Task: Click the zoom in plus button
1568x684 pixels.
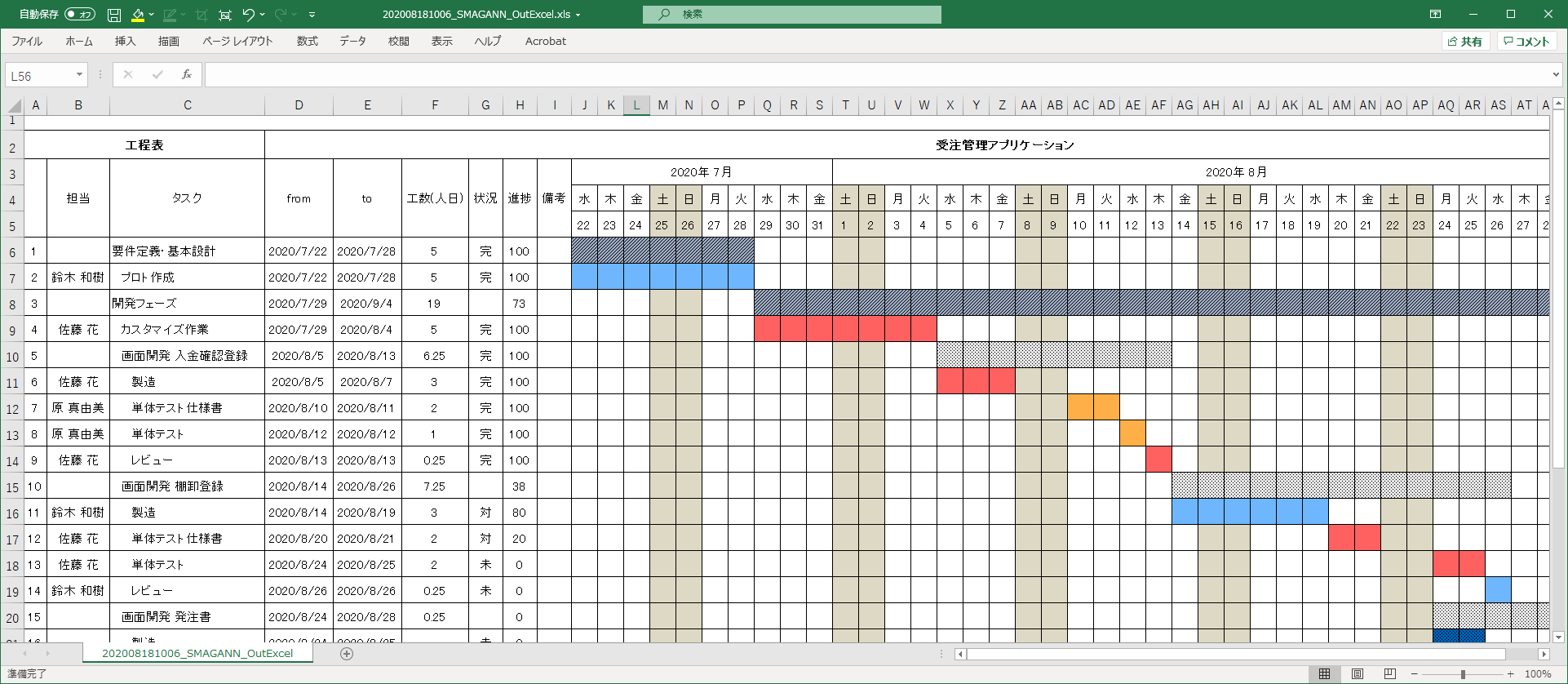Action: (1511, 674)
